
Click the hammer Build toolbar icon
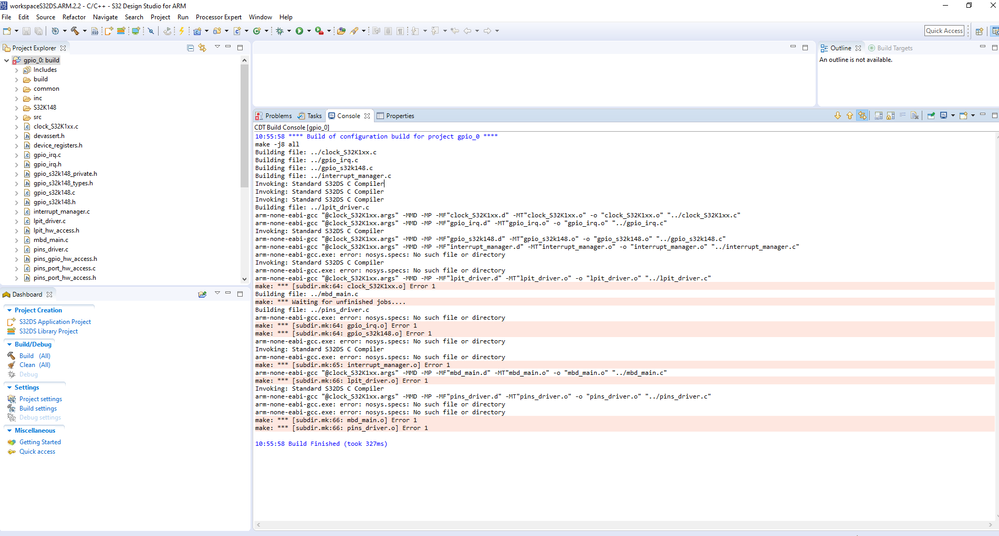(75, 31)
